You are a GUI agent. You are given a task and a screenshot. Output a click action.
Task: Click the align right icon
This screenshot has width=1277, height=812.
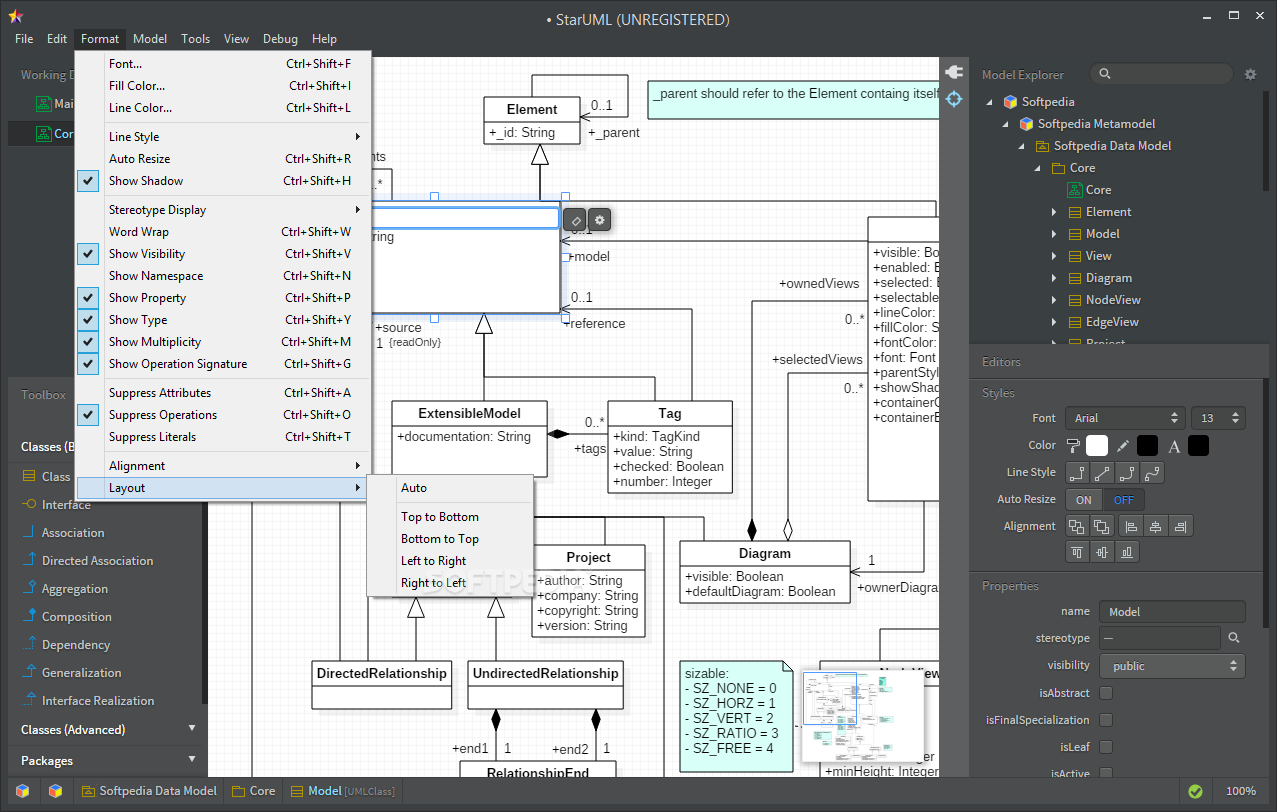pyautogui.click(x=1181, y=526)
